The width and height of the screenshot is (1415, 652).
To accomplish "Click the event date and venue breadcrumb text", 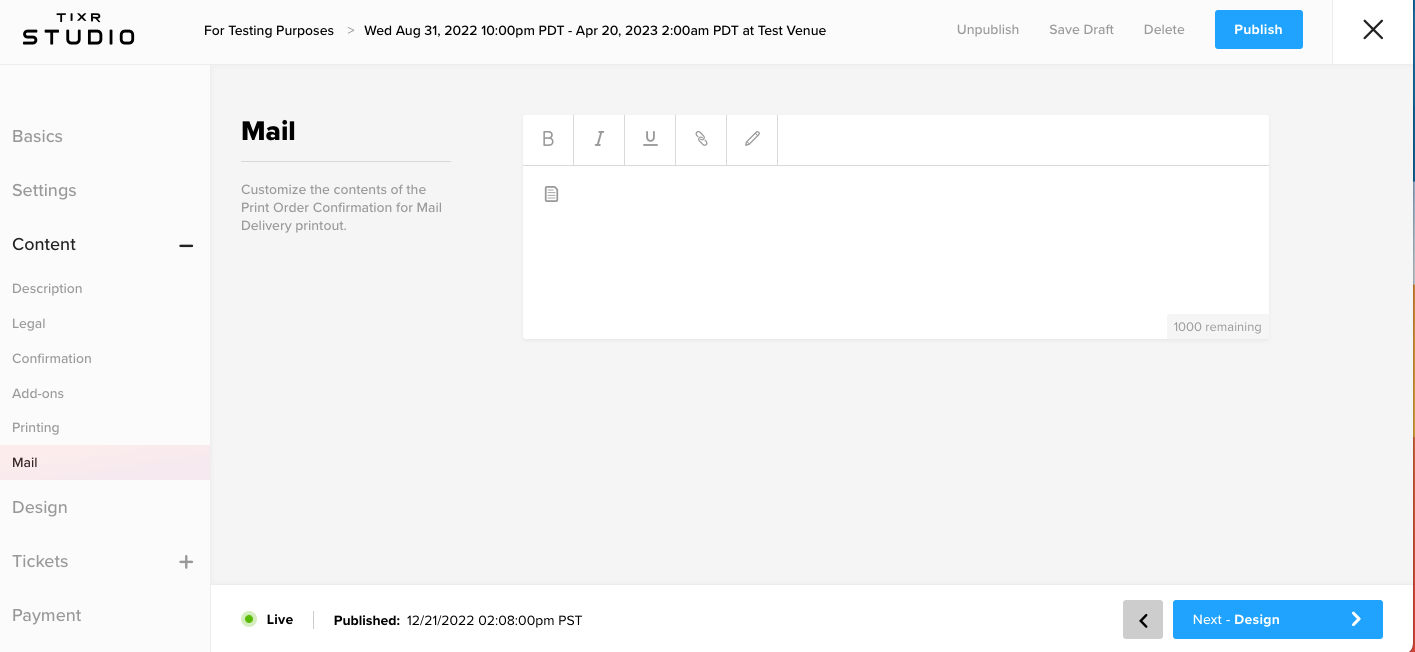I will click(595, 30).
